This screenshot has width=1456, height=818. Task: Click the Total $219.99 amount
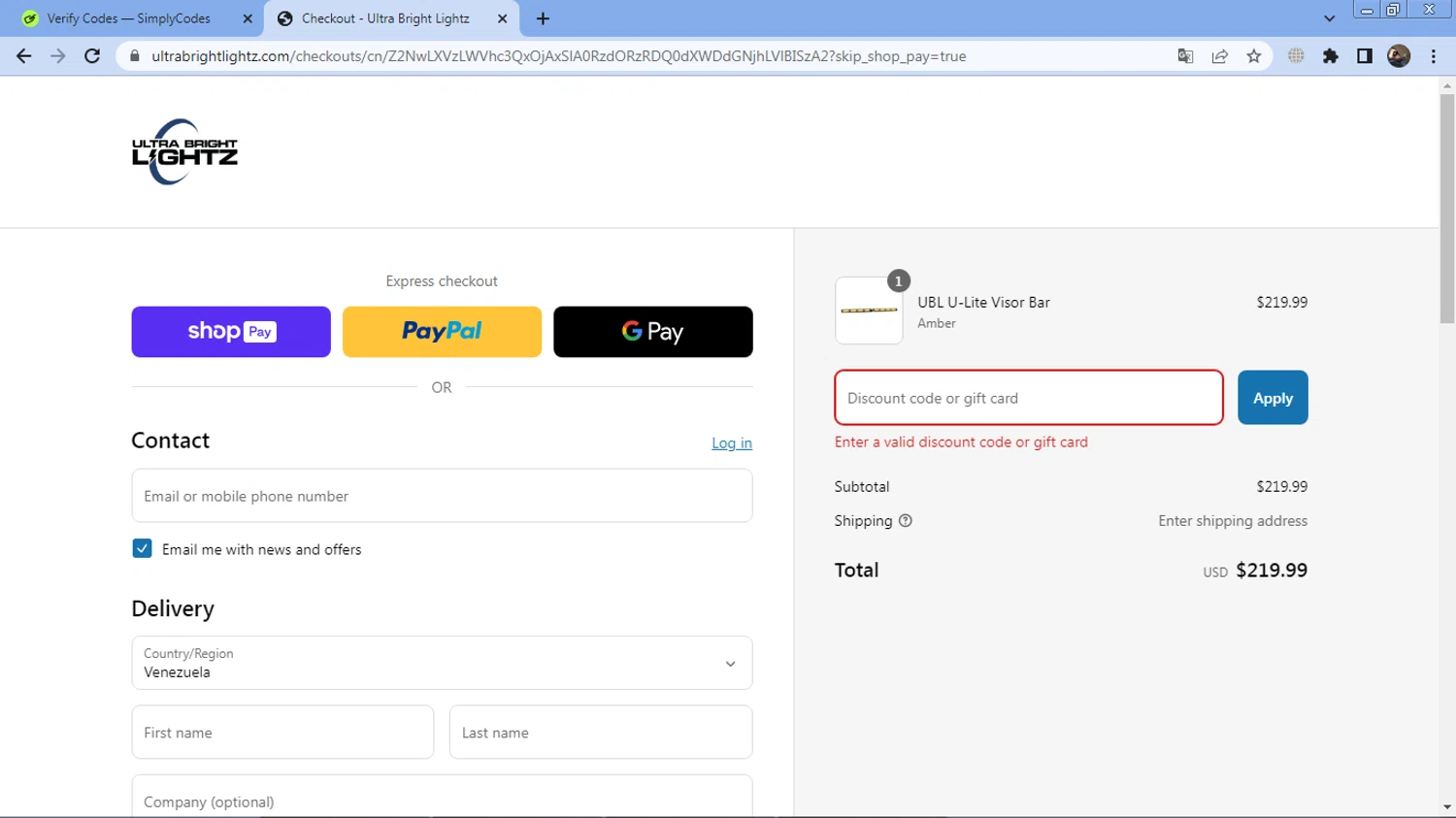coord(1272,571)
